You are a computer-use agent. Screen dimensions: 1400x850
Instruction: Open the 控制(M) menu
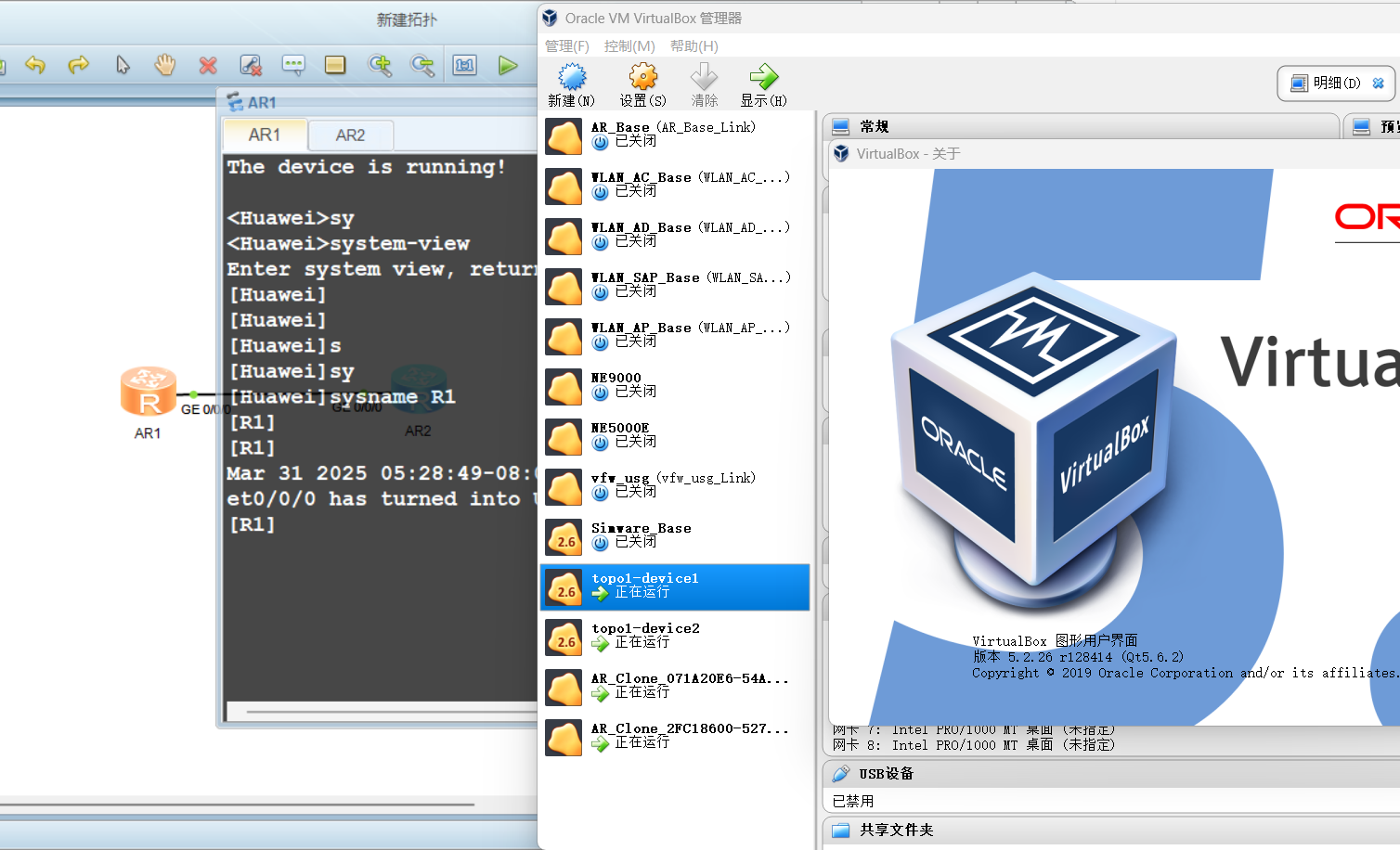click(629, 45)
